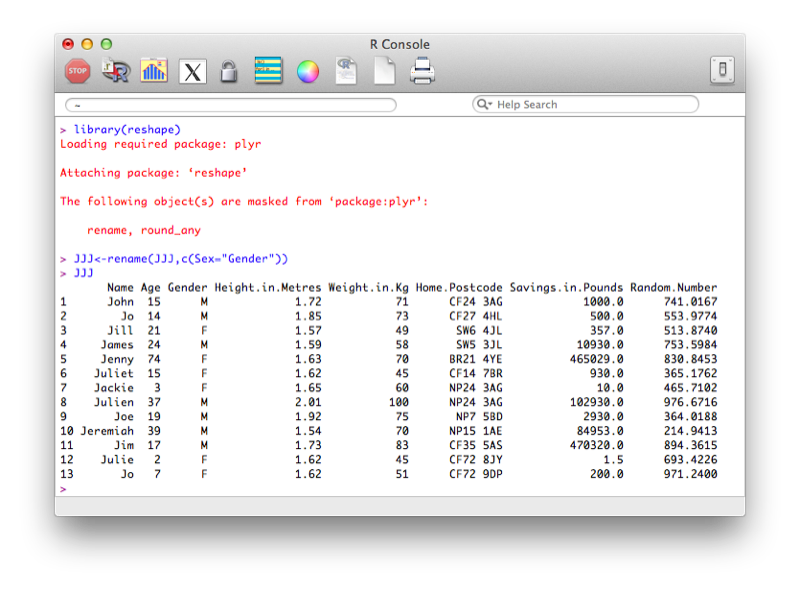Click random number '971.2400'
This screenshot has height=592, width=800.
coord(690,474)
